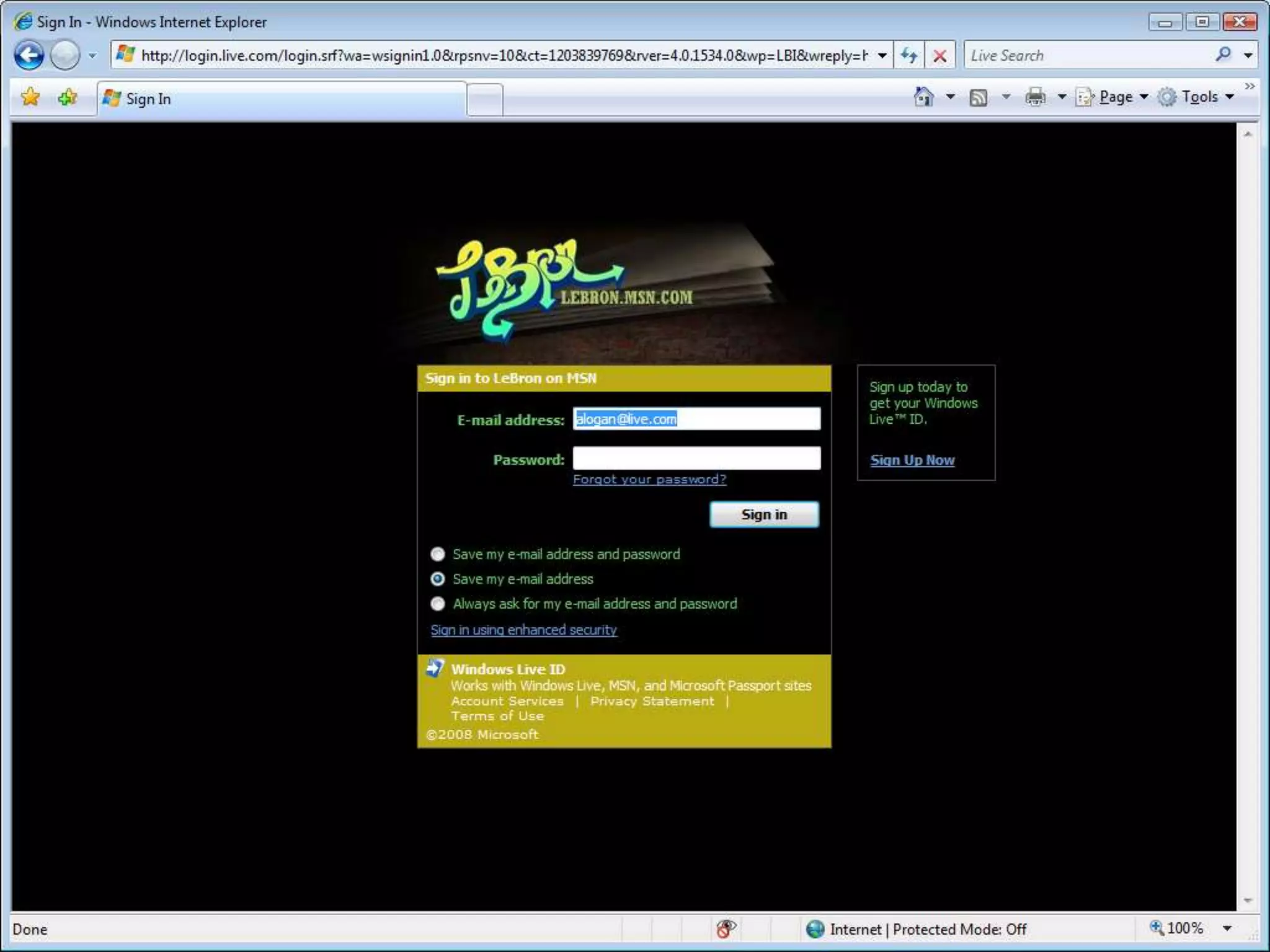Open the Page menu
Screen dimensions: 1270x952
tap(1111, 97)
